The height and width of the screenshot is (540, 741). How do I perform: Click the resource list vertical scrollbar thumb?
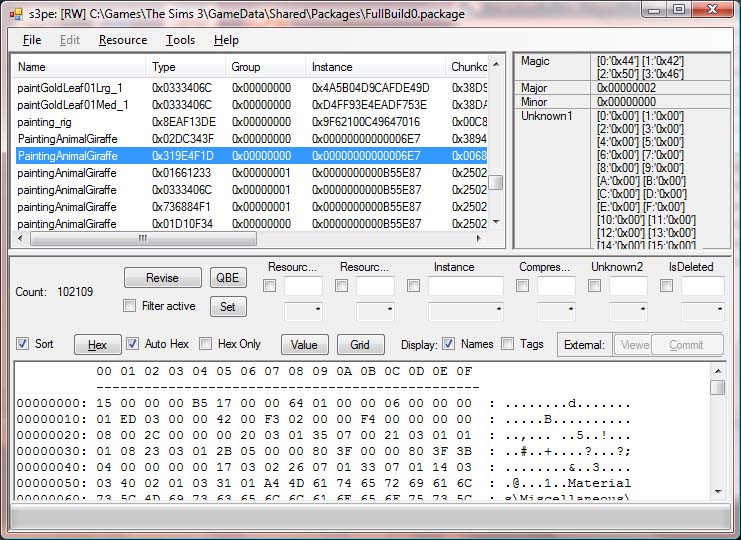496,182
